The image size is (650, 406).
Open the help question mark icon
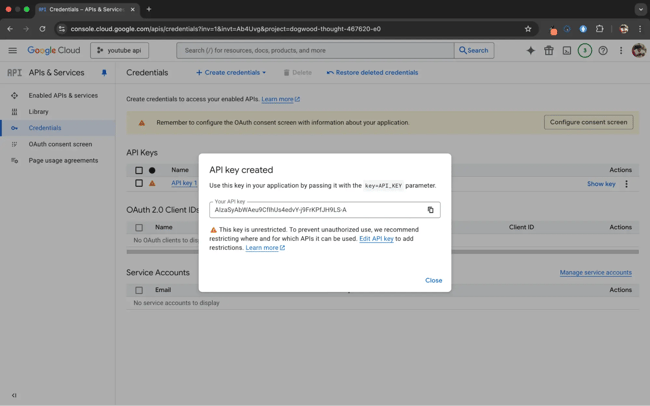(603, 50)
